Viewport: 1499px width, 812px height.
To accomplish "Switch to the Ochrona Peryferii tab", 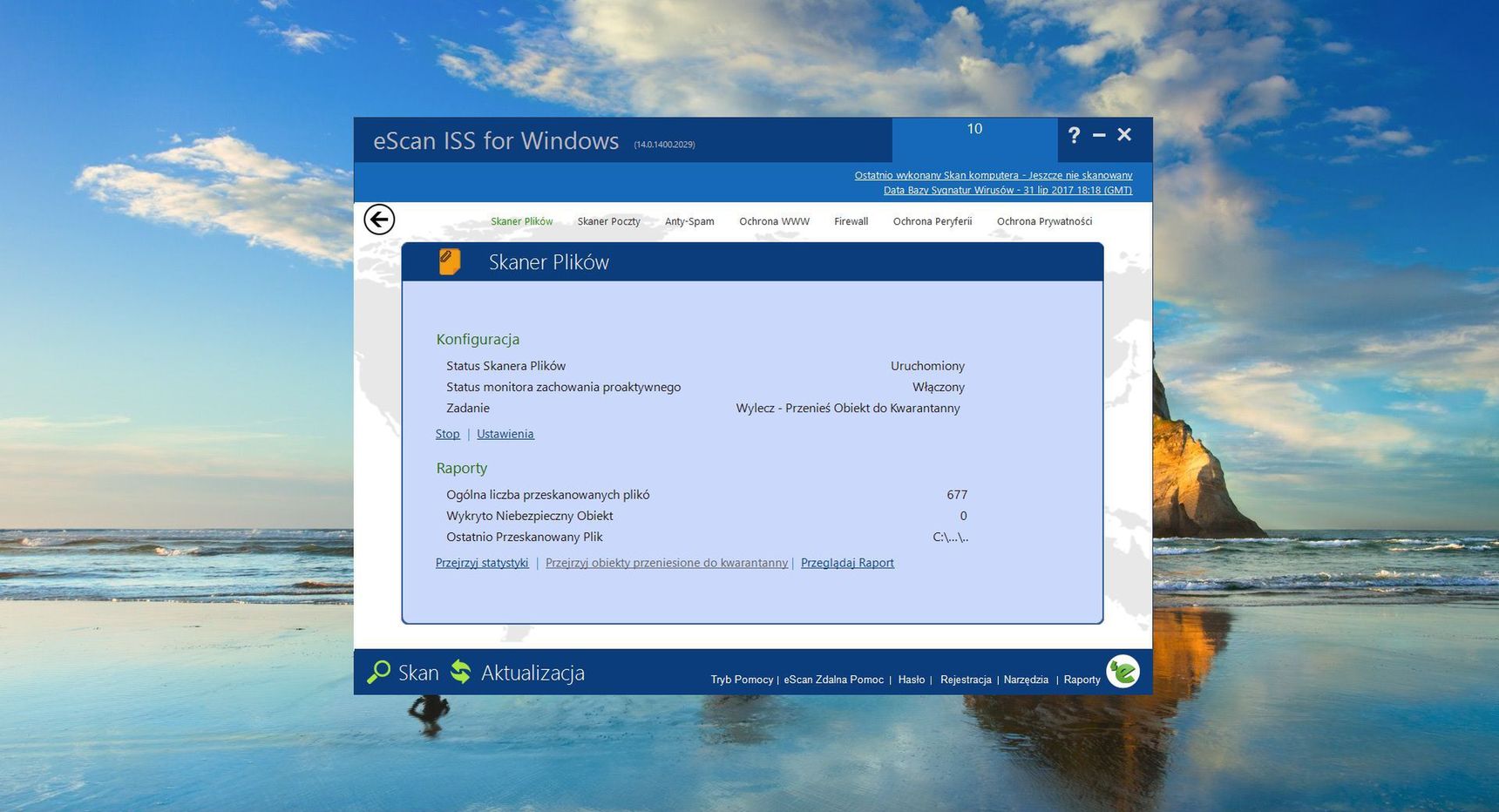I will click(932, 221).
